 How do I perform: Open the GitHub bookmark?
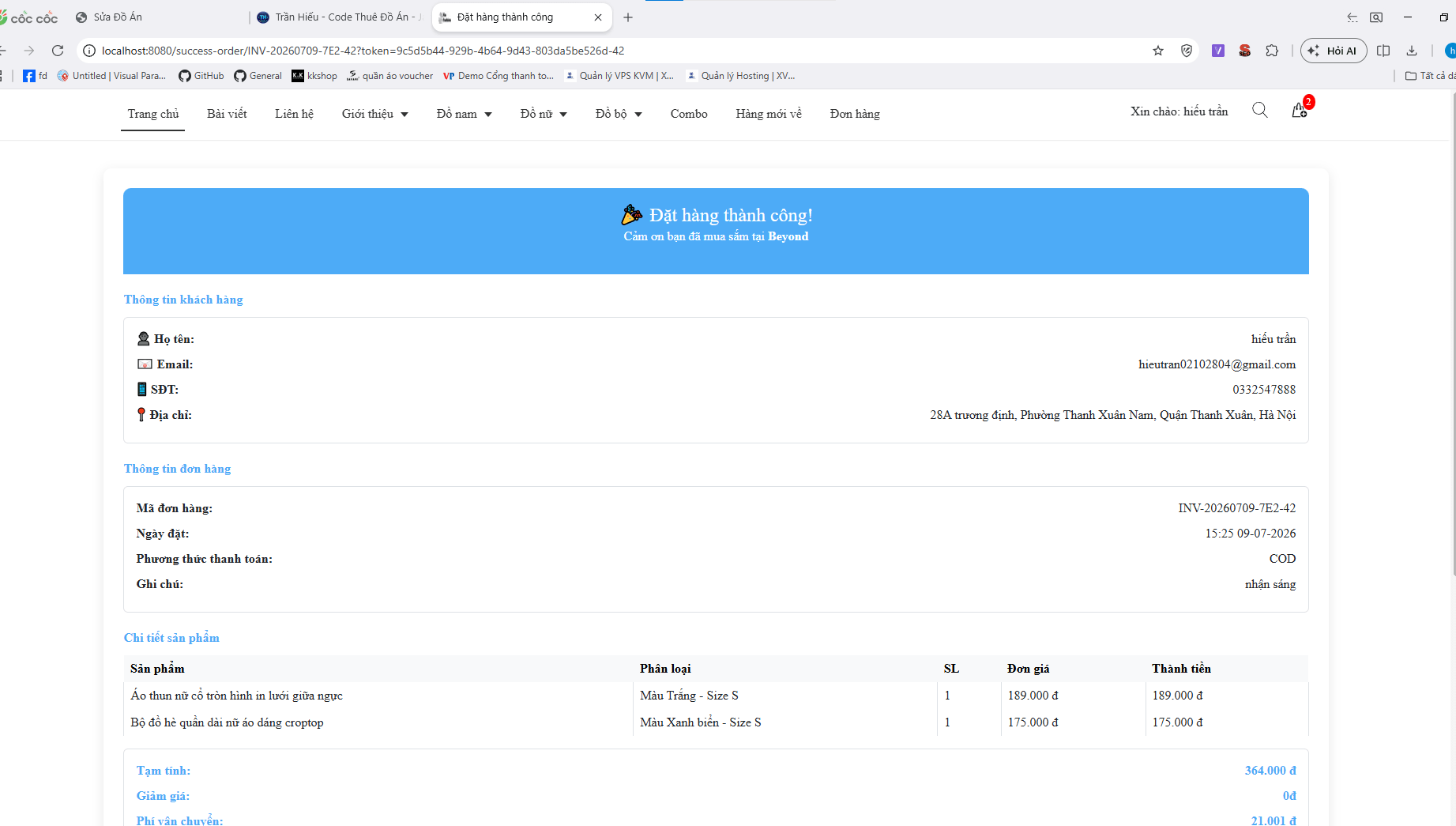(x=201, y=76)
